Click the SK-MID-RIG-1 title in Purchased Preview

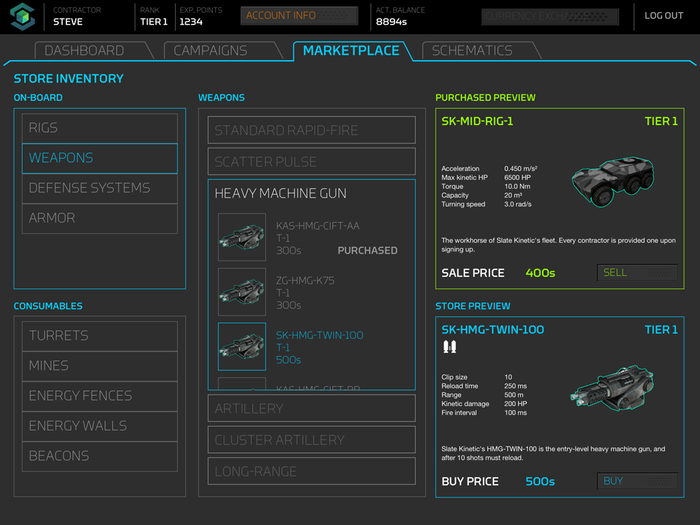tap(477, 121)
